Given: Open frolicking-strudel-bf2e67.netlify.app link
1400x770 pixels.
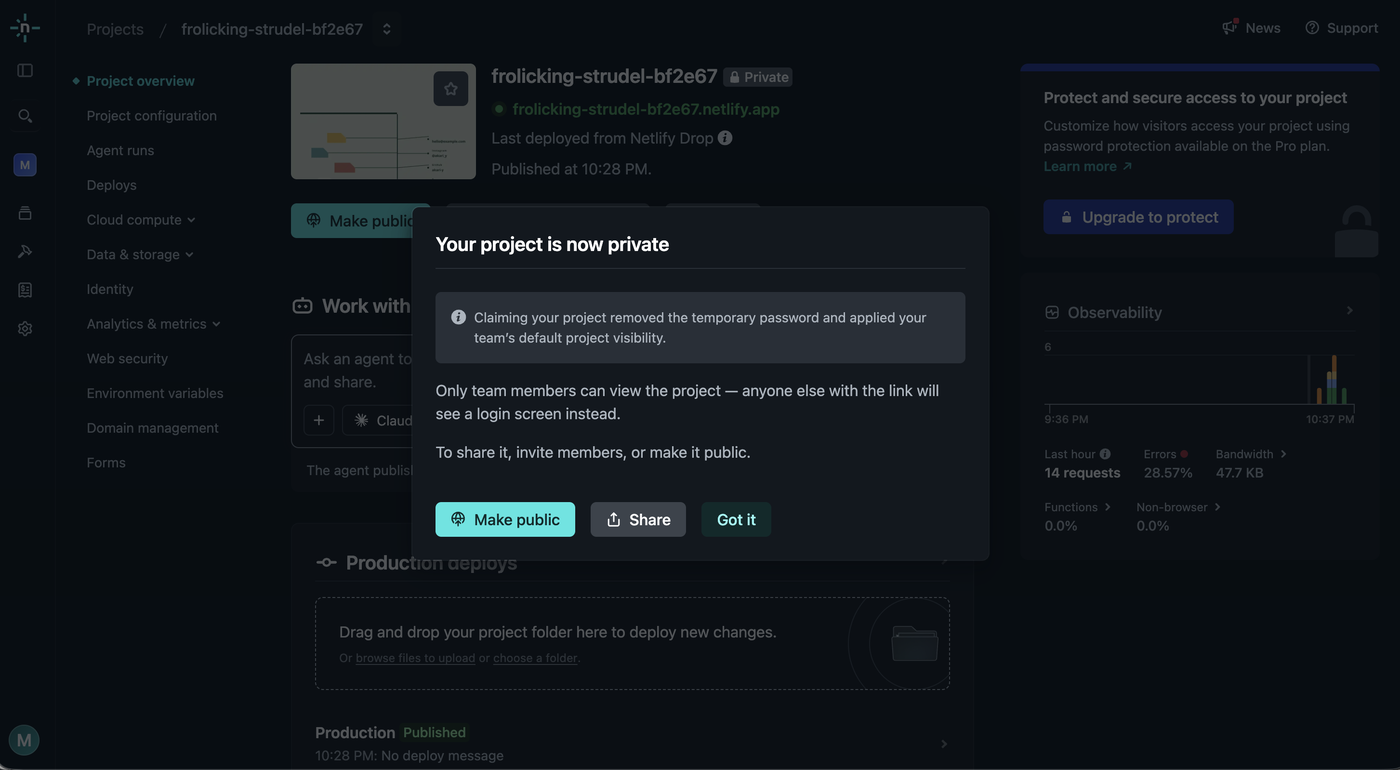Looking at the screenshot, I should tap(646, 109).
